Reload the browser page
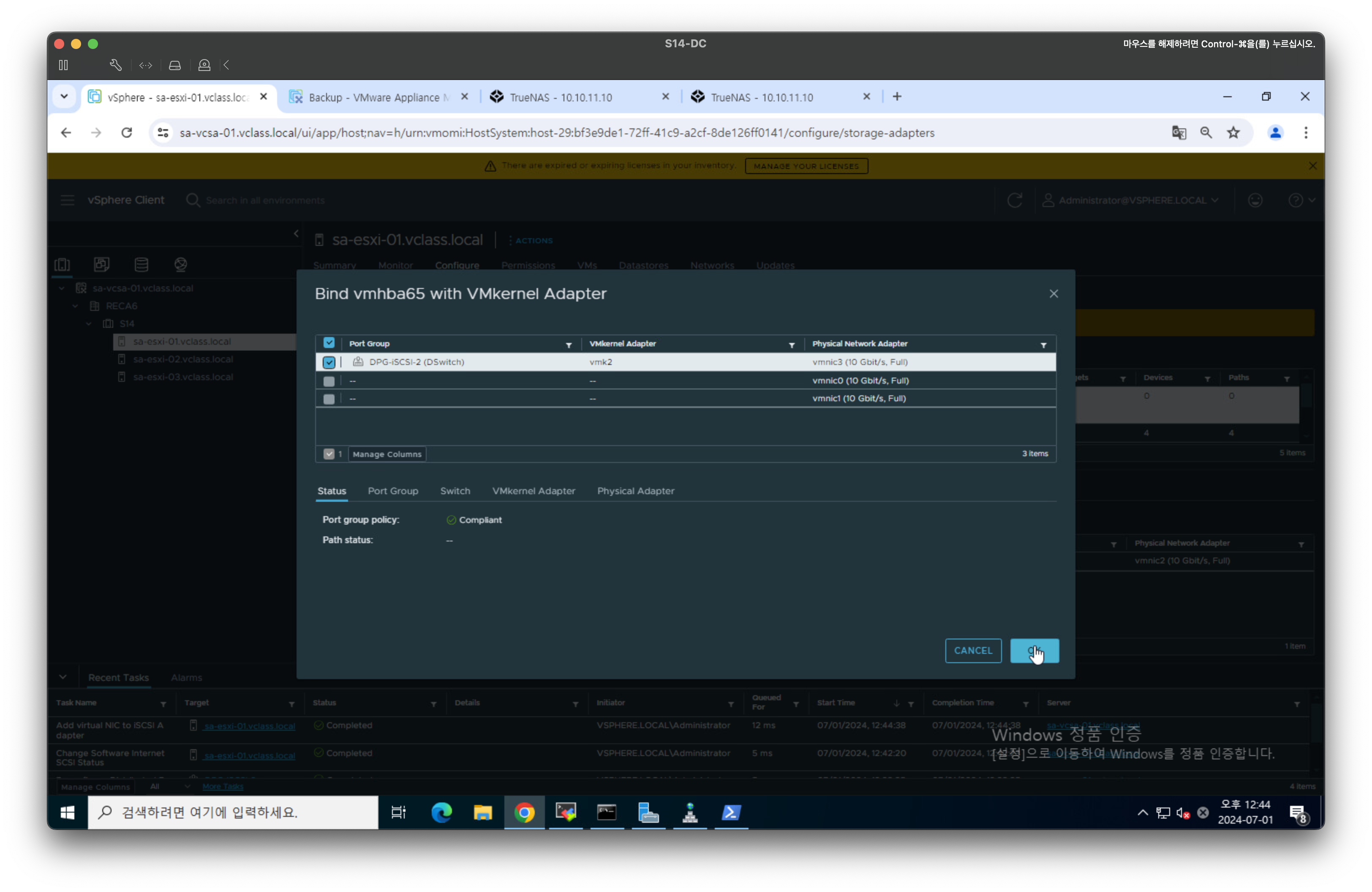Image resolution: width=1372 pixels, height=892 pixels. (x=127, y=133)
